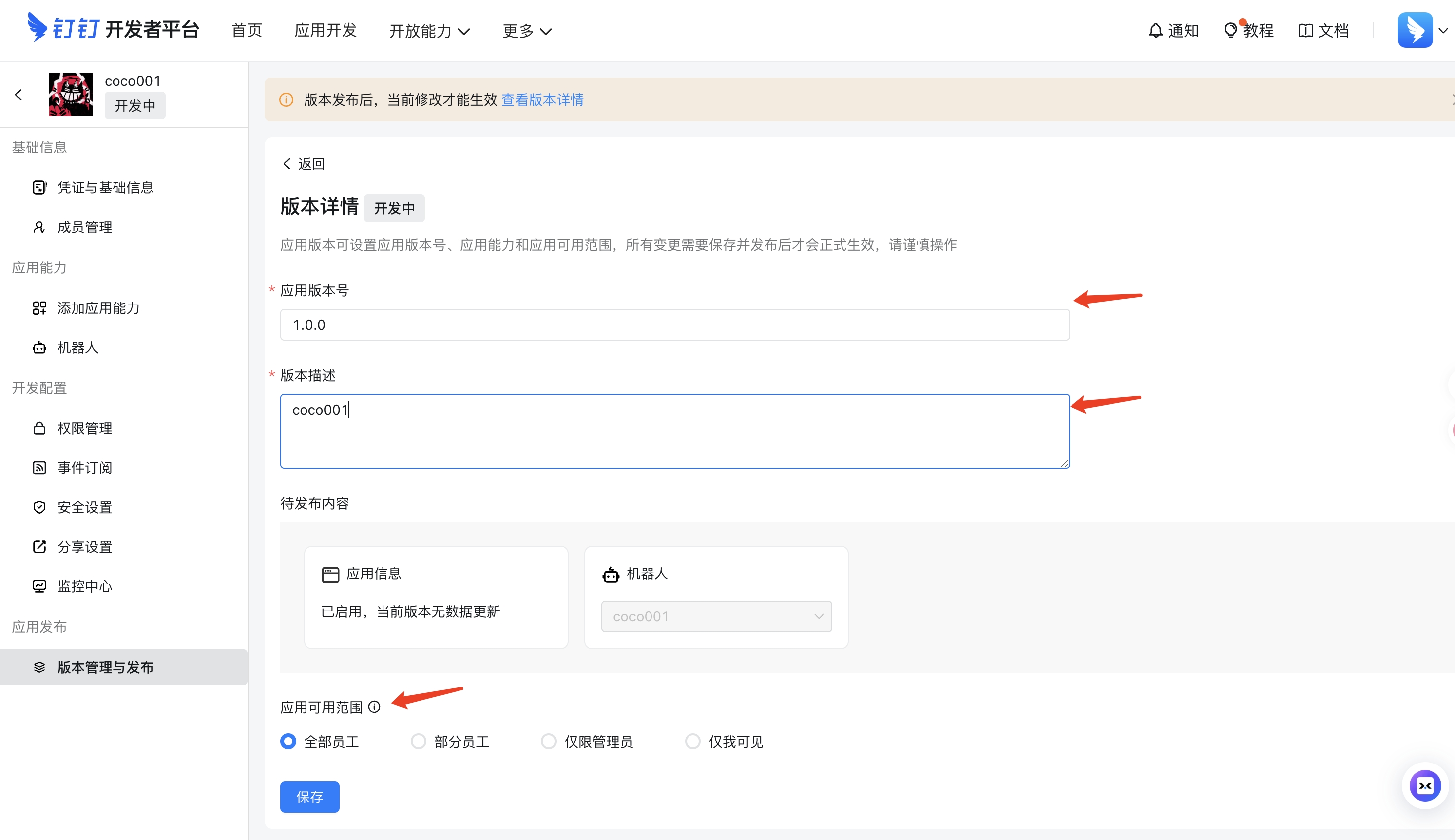Click the 保存 button
This screenshot has width=1455, height=840.
pos(309,797)
